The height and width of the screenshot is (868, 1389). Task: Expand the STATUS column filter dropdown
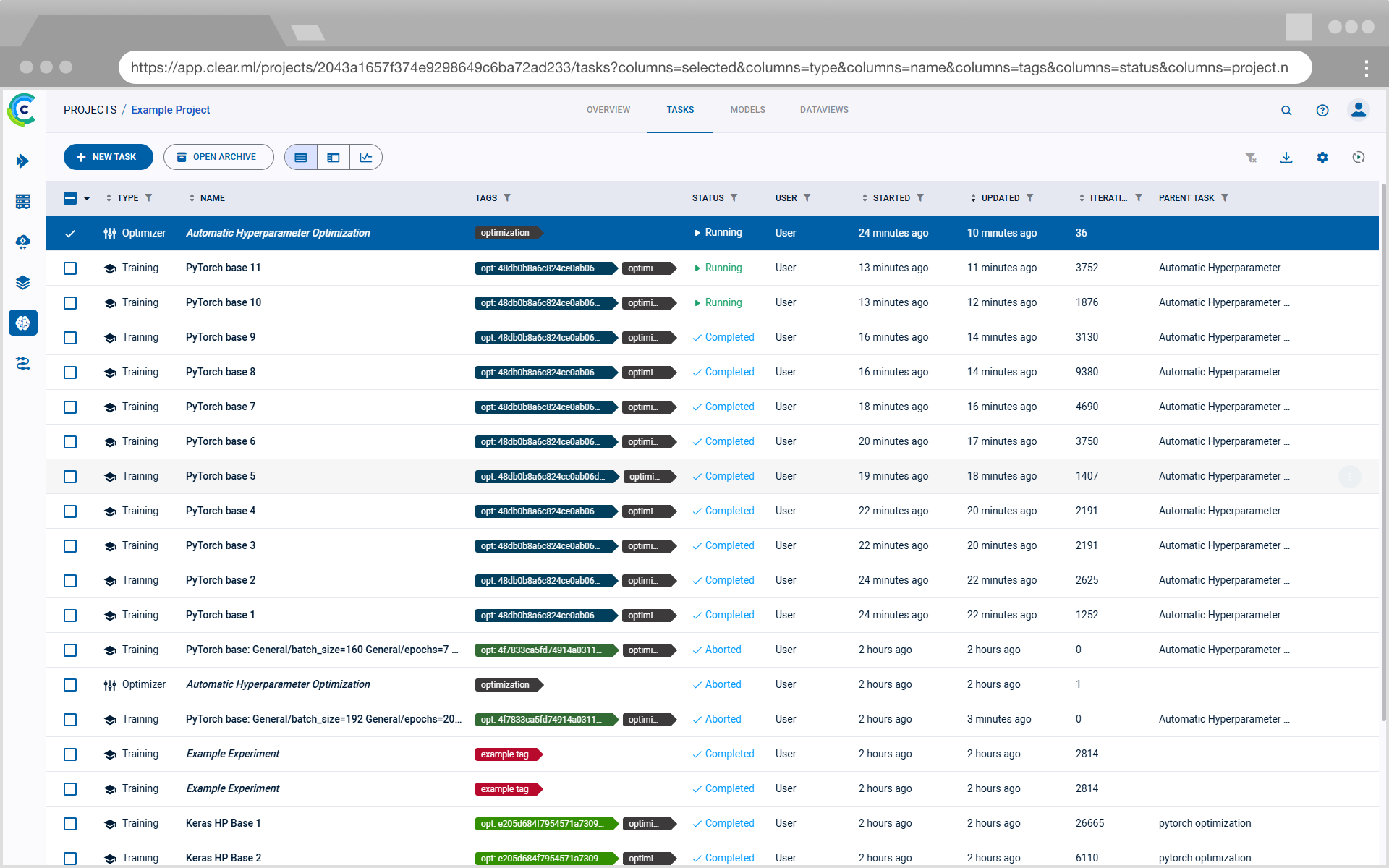coord(735,198)
